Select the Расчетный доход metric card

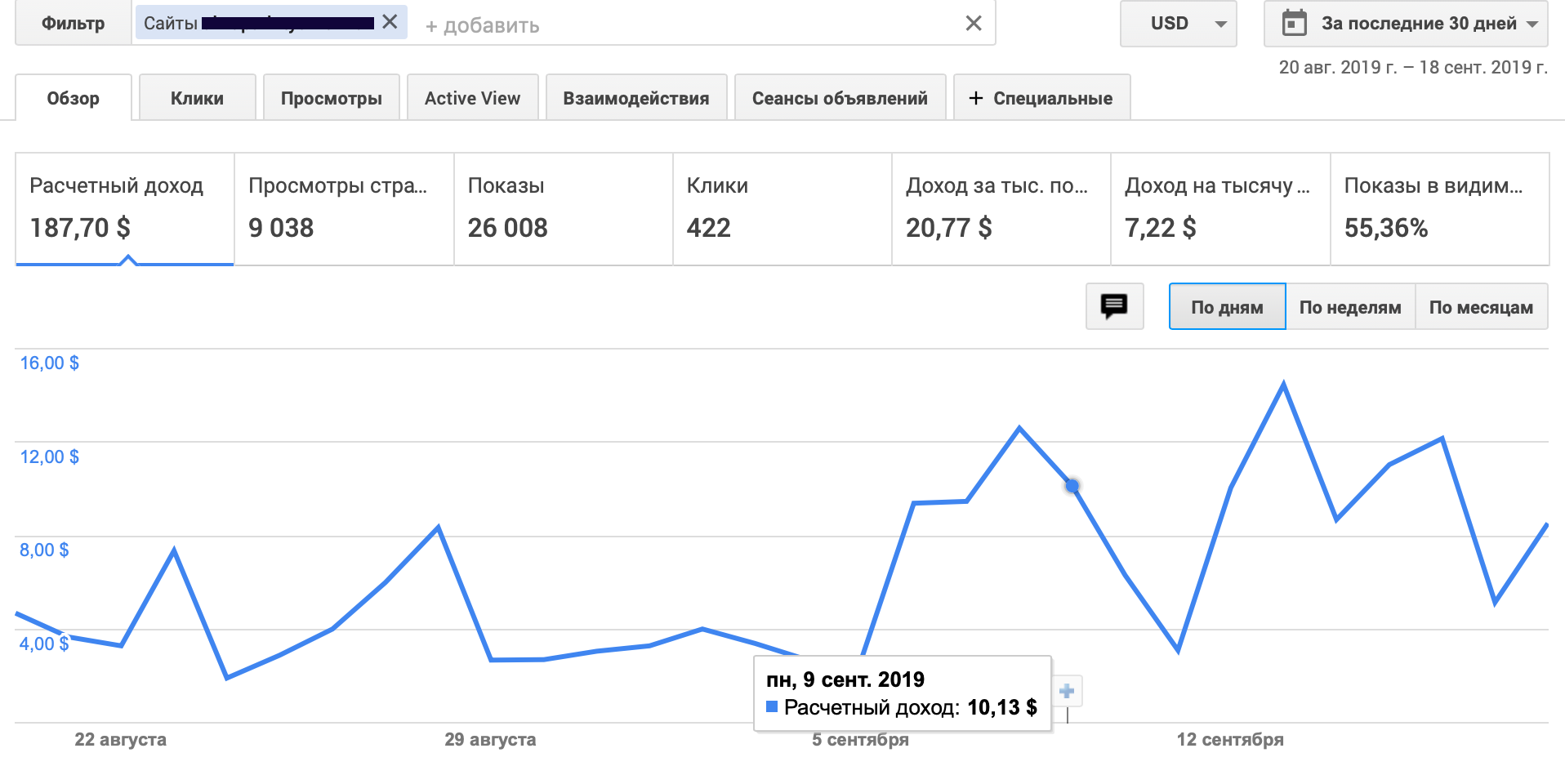click(x=124, y=208)
